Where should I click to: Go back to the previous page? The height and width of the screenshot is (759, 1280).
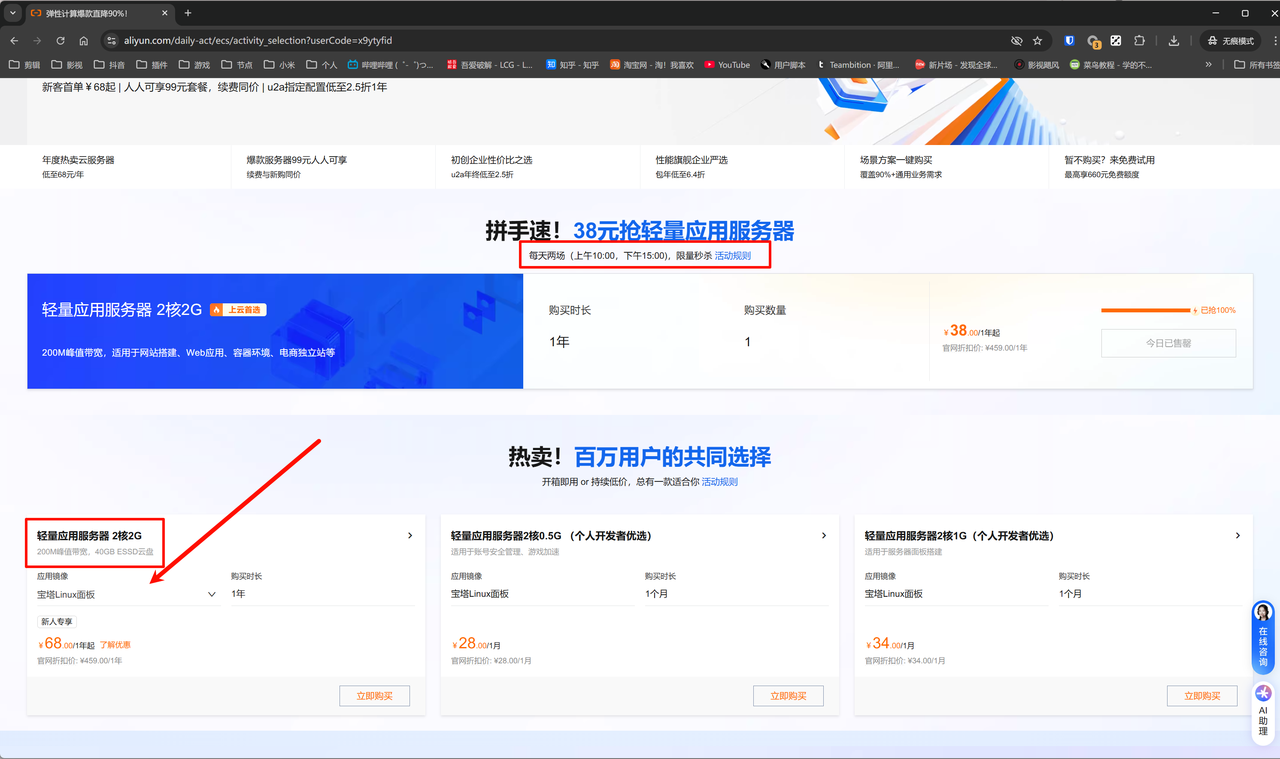coord(14,41)
